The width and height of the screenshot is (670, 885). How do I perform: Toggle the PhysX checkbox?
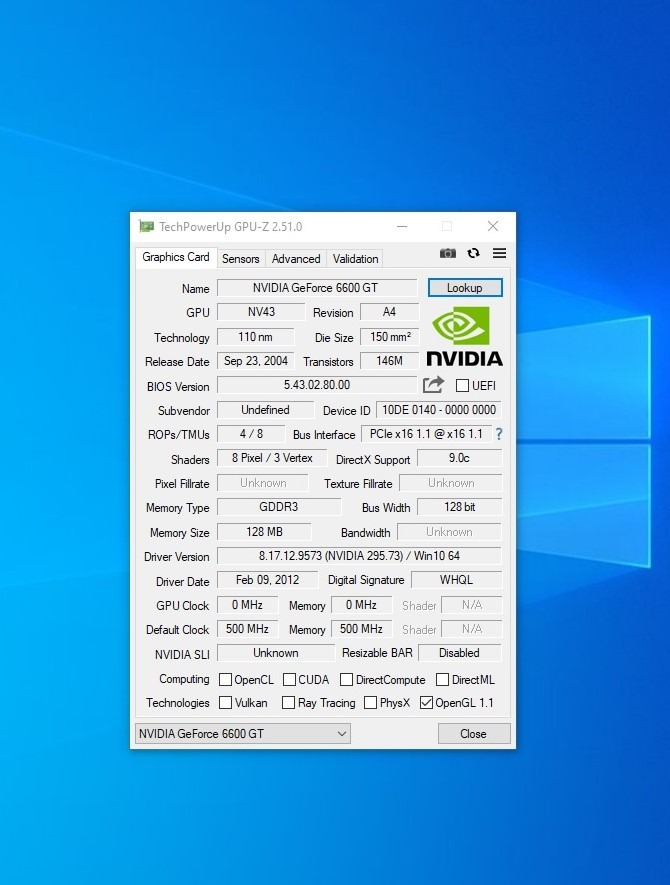371,702
